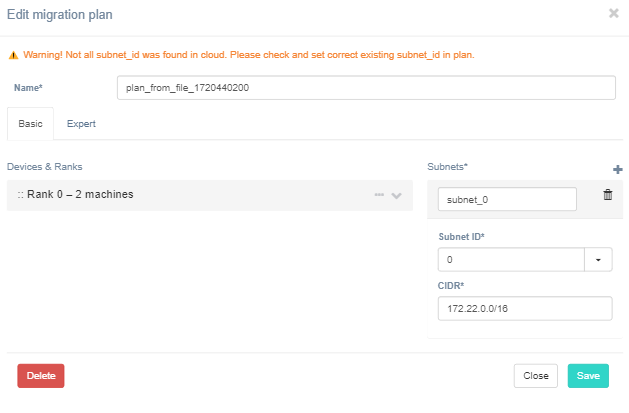The height and width of the screenshot is (413, 629).
Task: Click the Save button
Action: (x=588, y=376)
